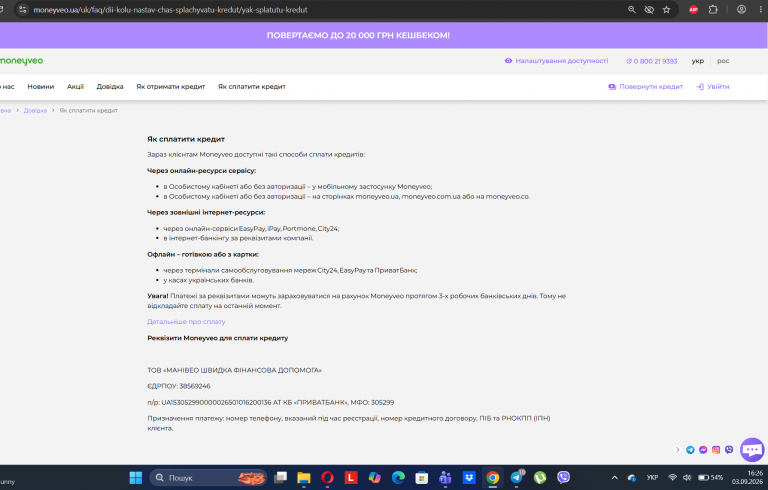Click the heading Як сплатити кредит

186,139
